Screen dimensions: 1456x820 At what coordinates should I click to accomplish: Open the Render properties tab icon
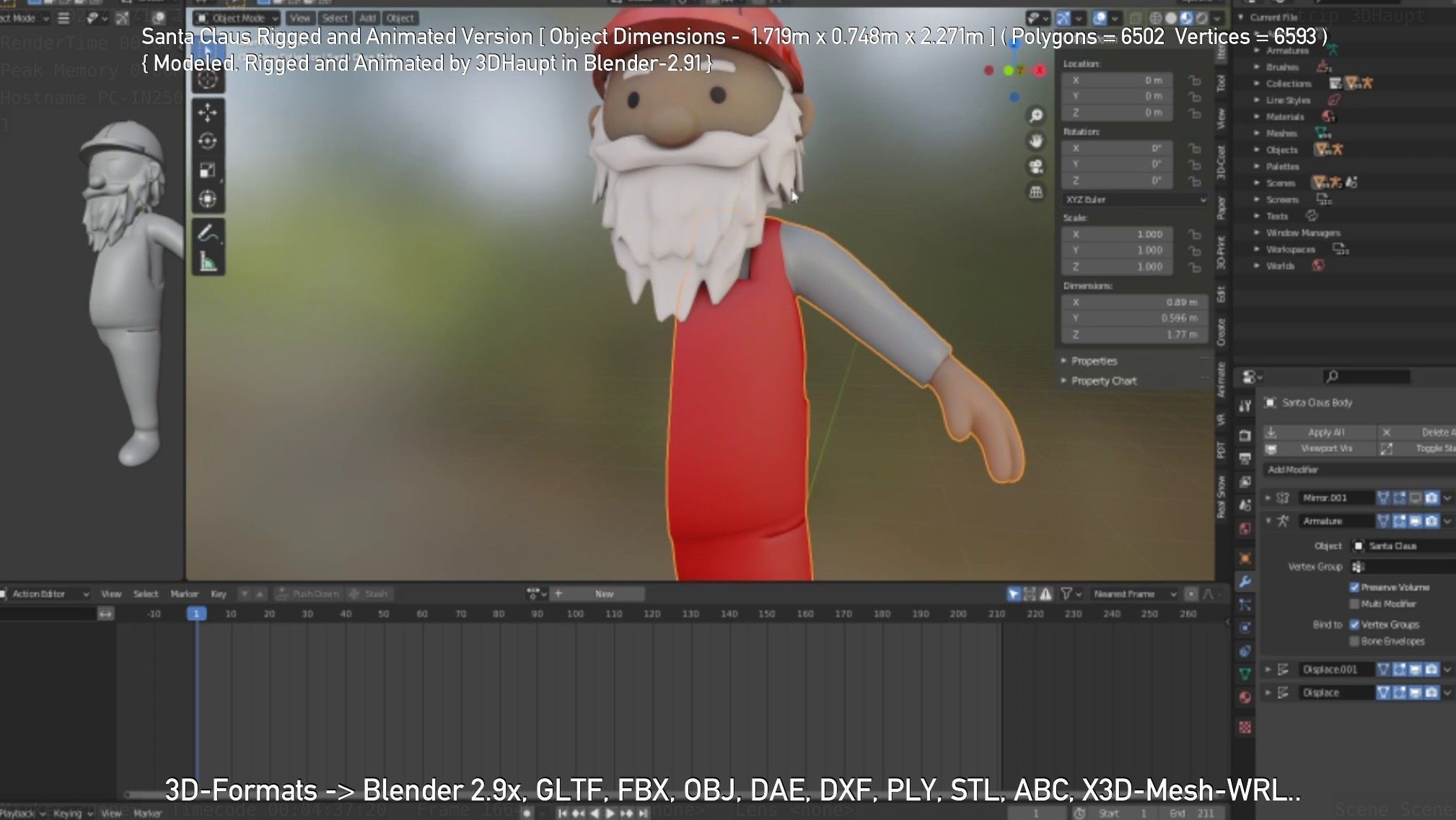click(x=1245, y=435)
